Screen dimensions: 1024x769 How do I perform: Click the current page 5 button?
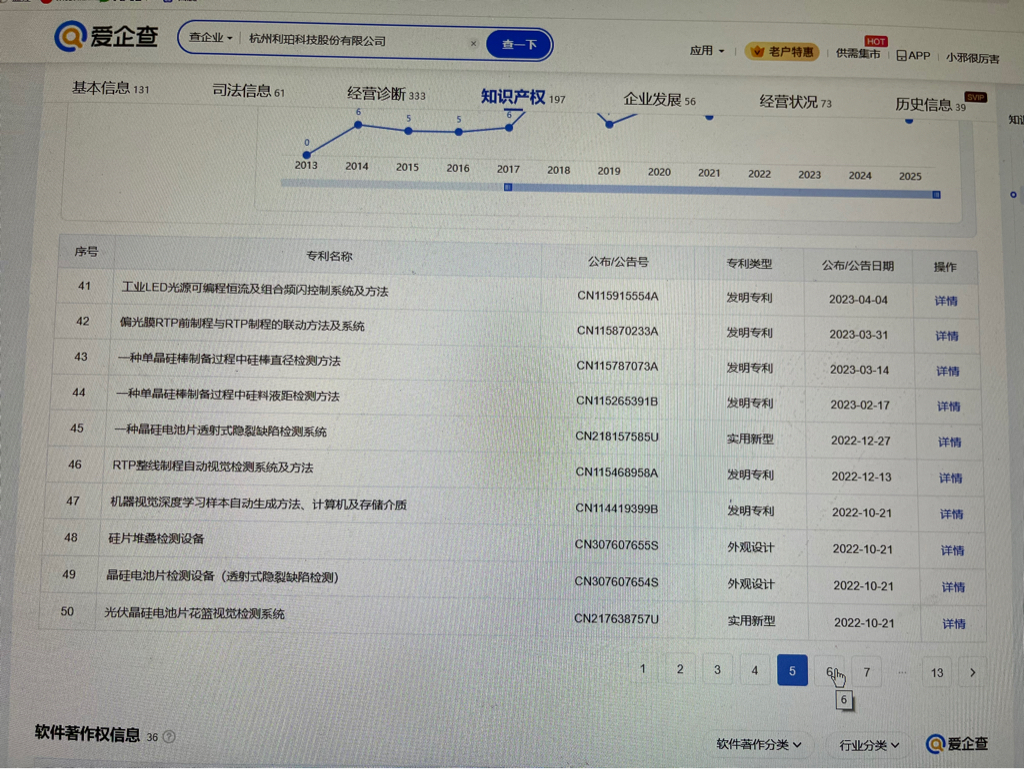coord(792,670)
